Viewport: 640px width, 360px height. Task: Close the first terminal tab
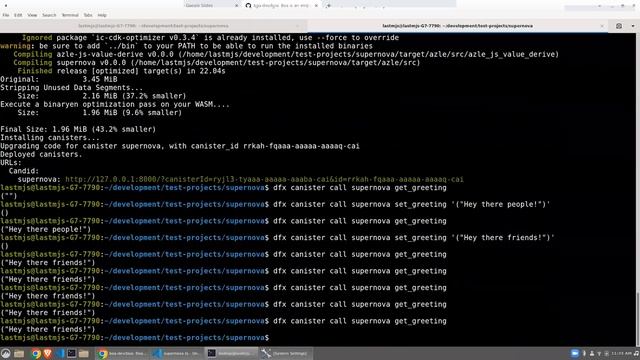pyautogui.click(x=298, y=26)
